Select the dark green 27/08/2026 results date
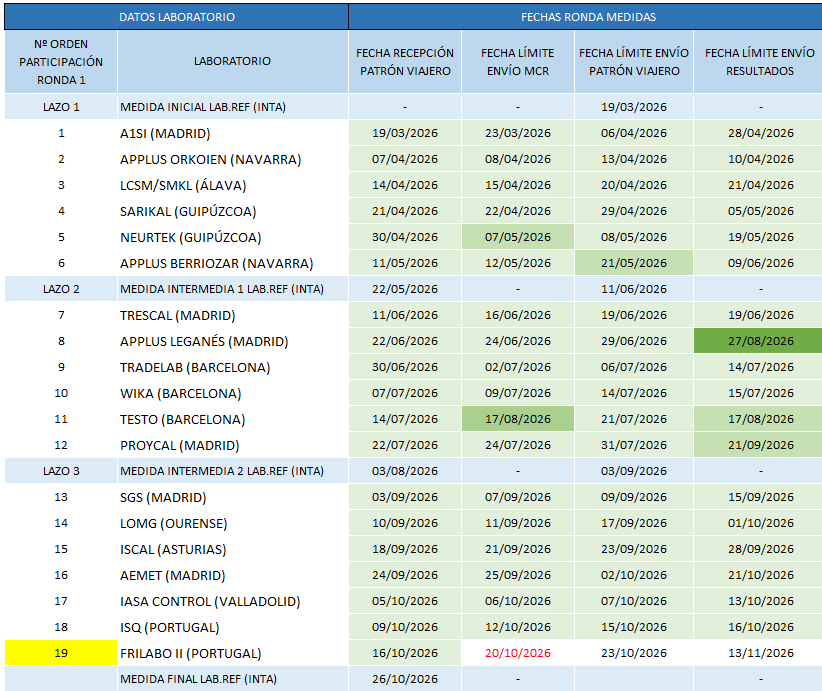The image size is (822, 691). (x=760, y=341)
